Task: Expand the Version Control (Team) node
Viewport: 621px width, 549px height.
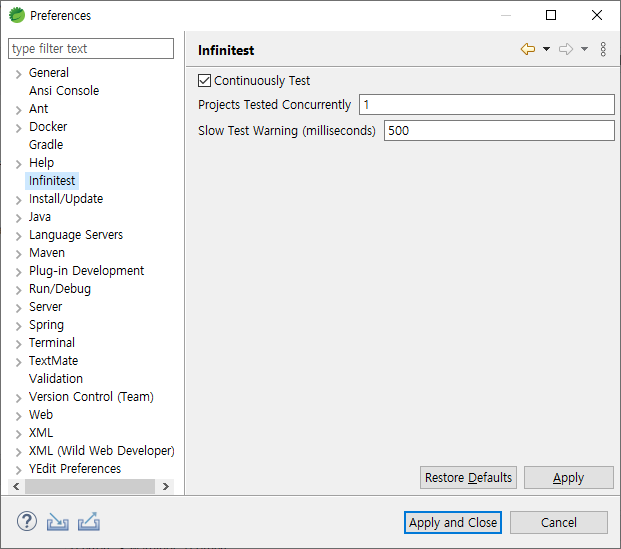Action: (x=18, y=398)
